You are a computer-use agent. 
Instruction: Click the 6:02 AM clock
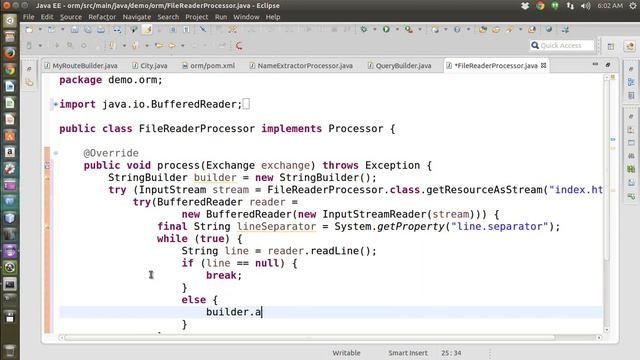(610, 6)
